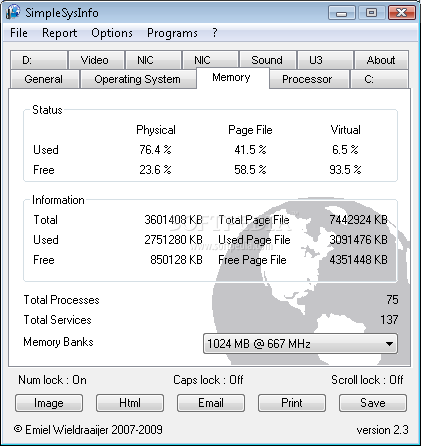
Task: Switch to the General tab
Action: click(45, 79)
